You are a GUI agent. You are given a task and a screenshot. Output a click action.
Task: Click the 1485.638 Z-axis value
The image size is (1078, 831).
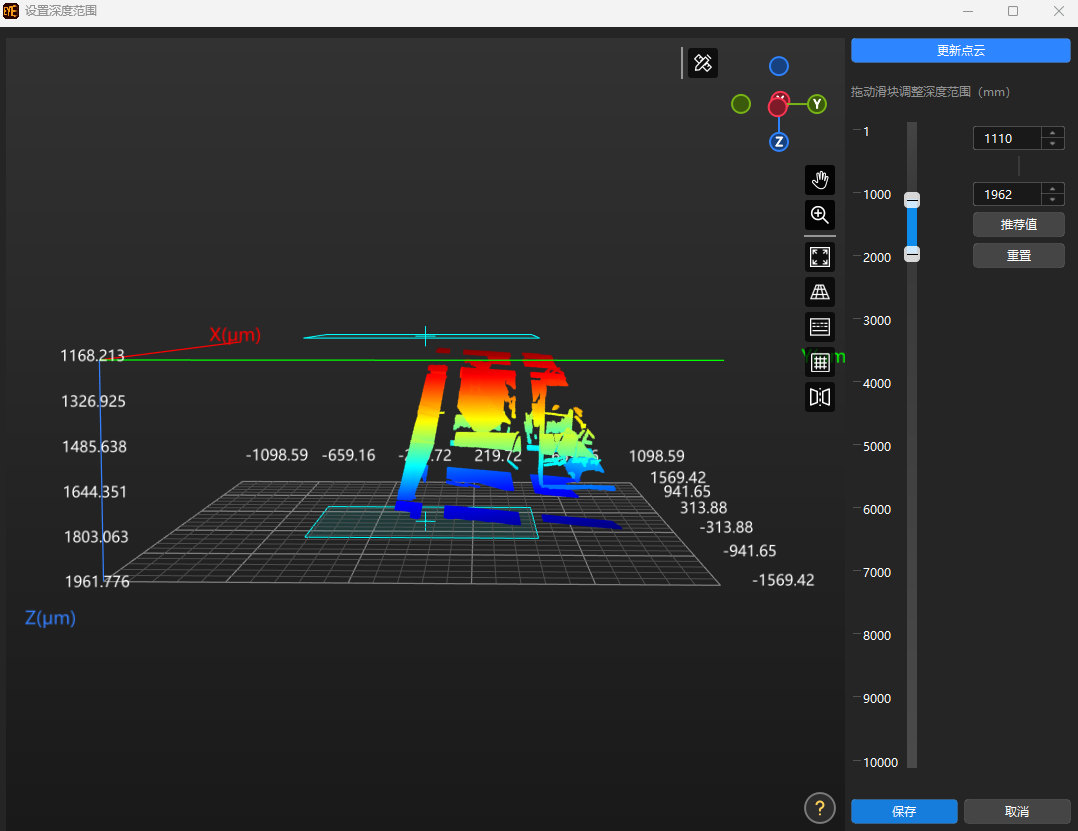[94, 447]
